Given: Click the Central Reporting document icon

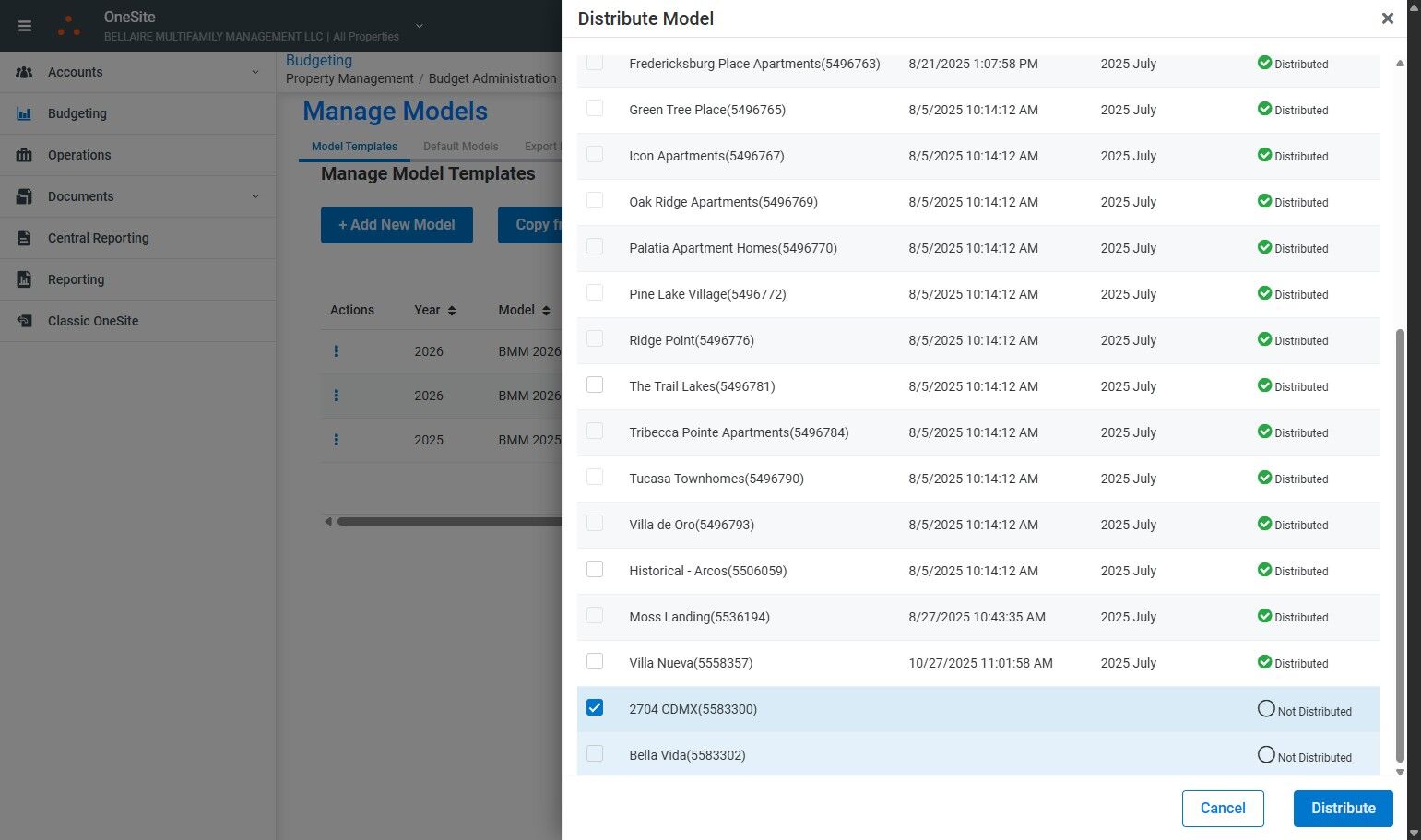Looking at the screenshot, I should tap(25, 238).
